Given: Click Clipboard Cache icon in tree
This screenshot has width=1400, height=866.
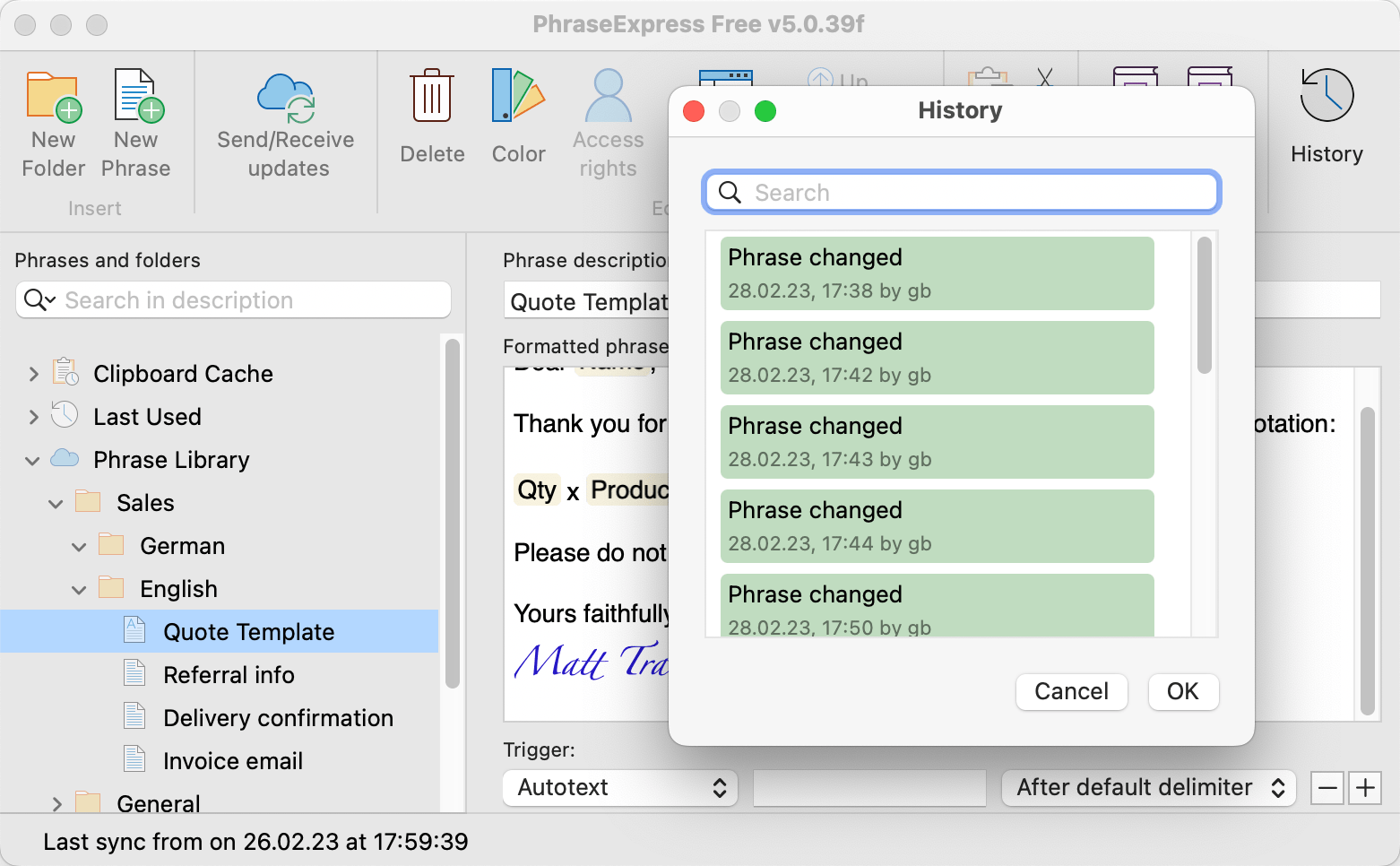Looking at the screenshot, I should tap(65, 372).
